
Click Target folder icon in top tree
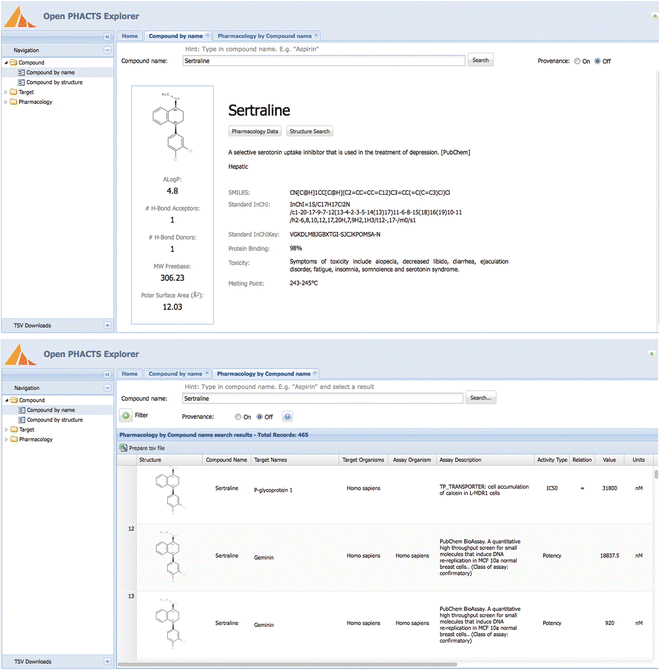[13, 92]
